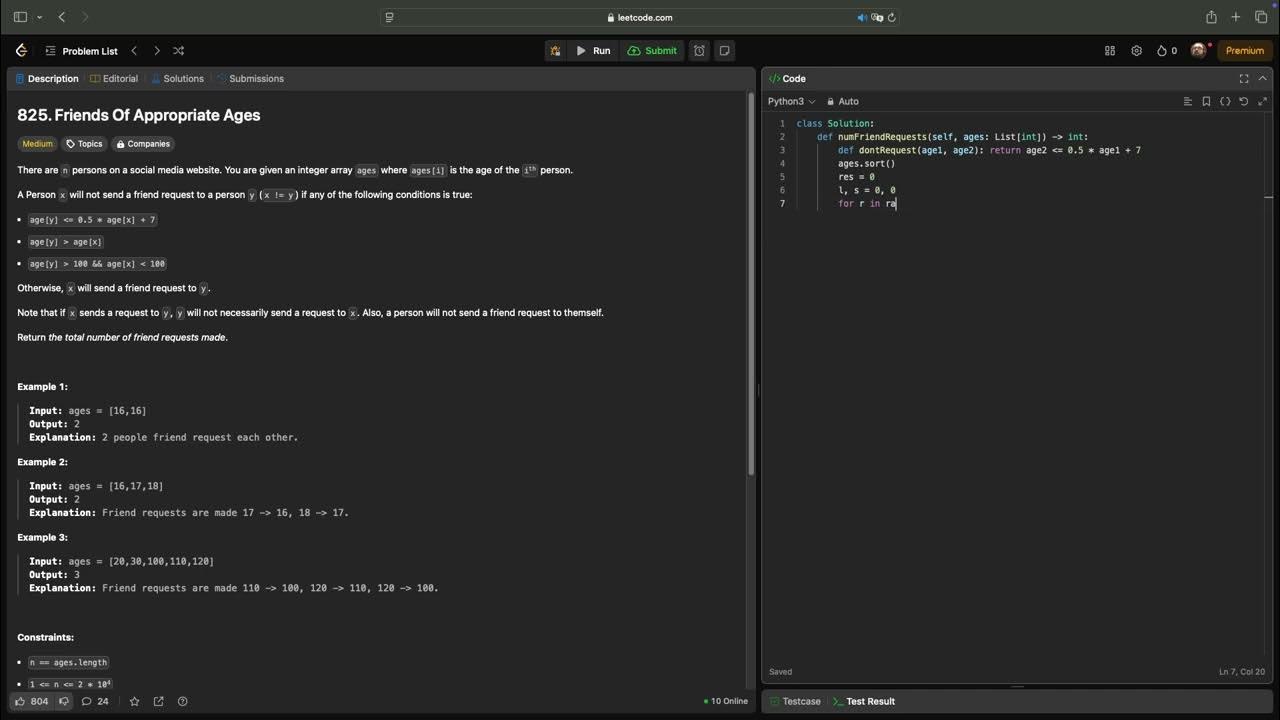The height and width of the screenshot is (720, 1280).
Task: Star the problem as favorite
Action: 135,701
